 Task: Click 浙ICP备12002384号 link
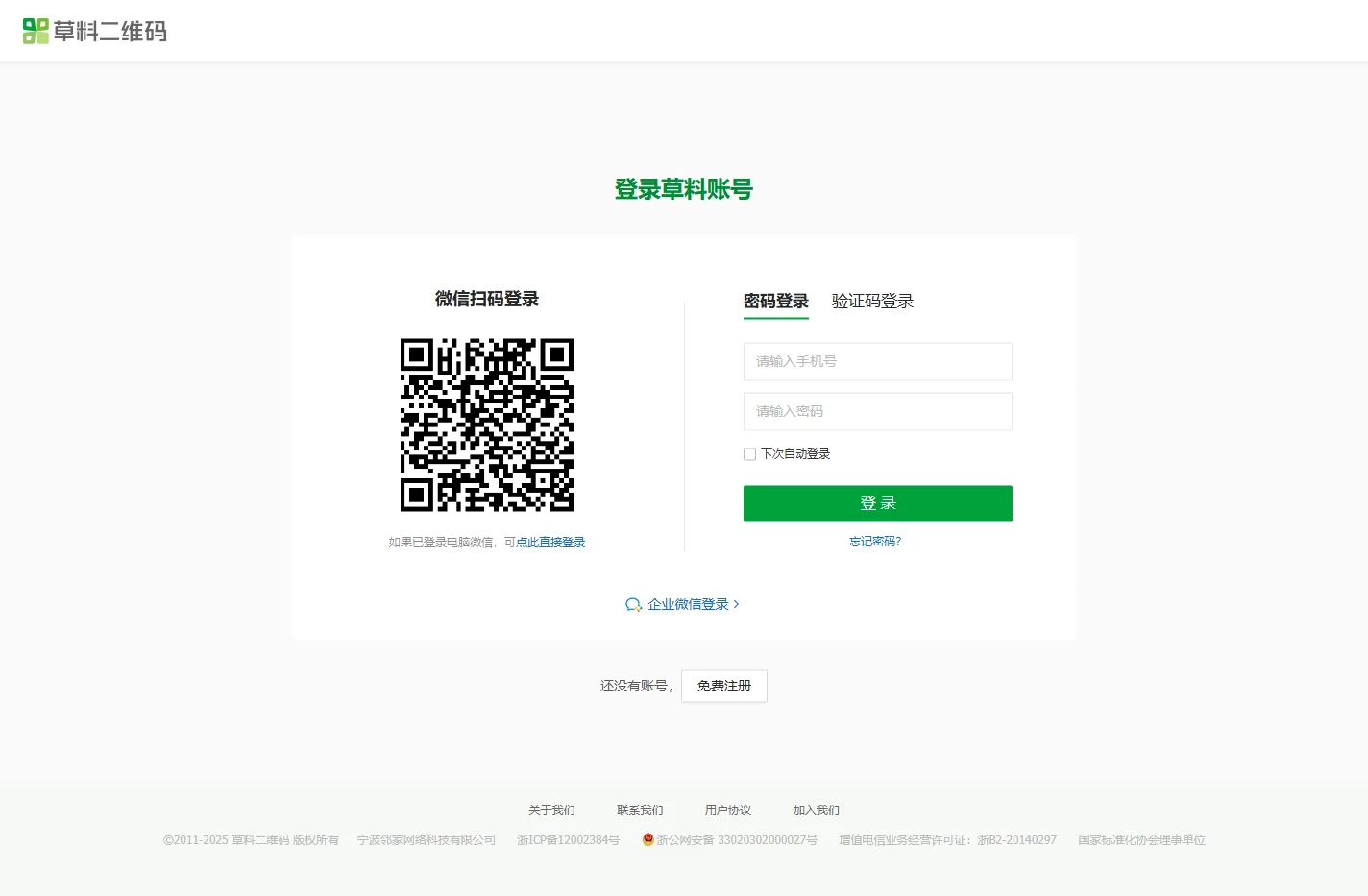[568, 840]
